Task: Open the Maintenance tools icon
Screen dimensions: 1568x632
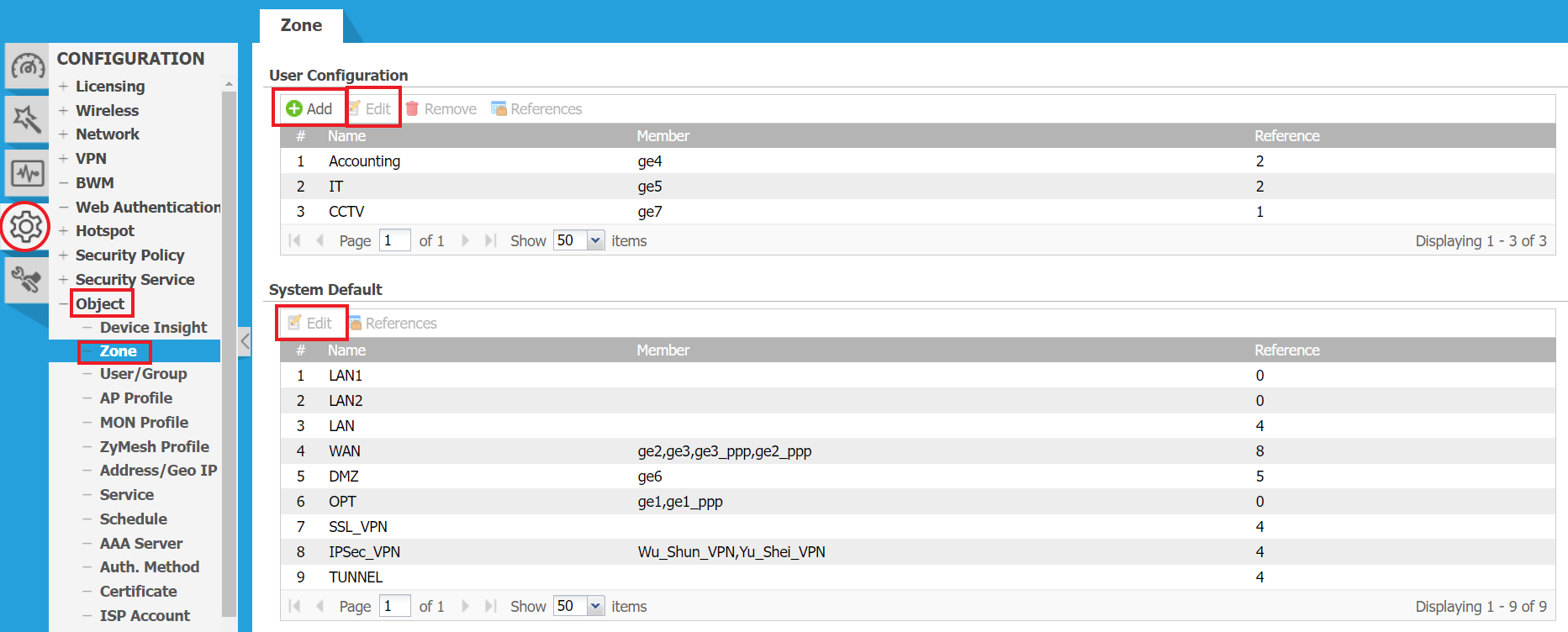Action: (27, 280)
